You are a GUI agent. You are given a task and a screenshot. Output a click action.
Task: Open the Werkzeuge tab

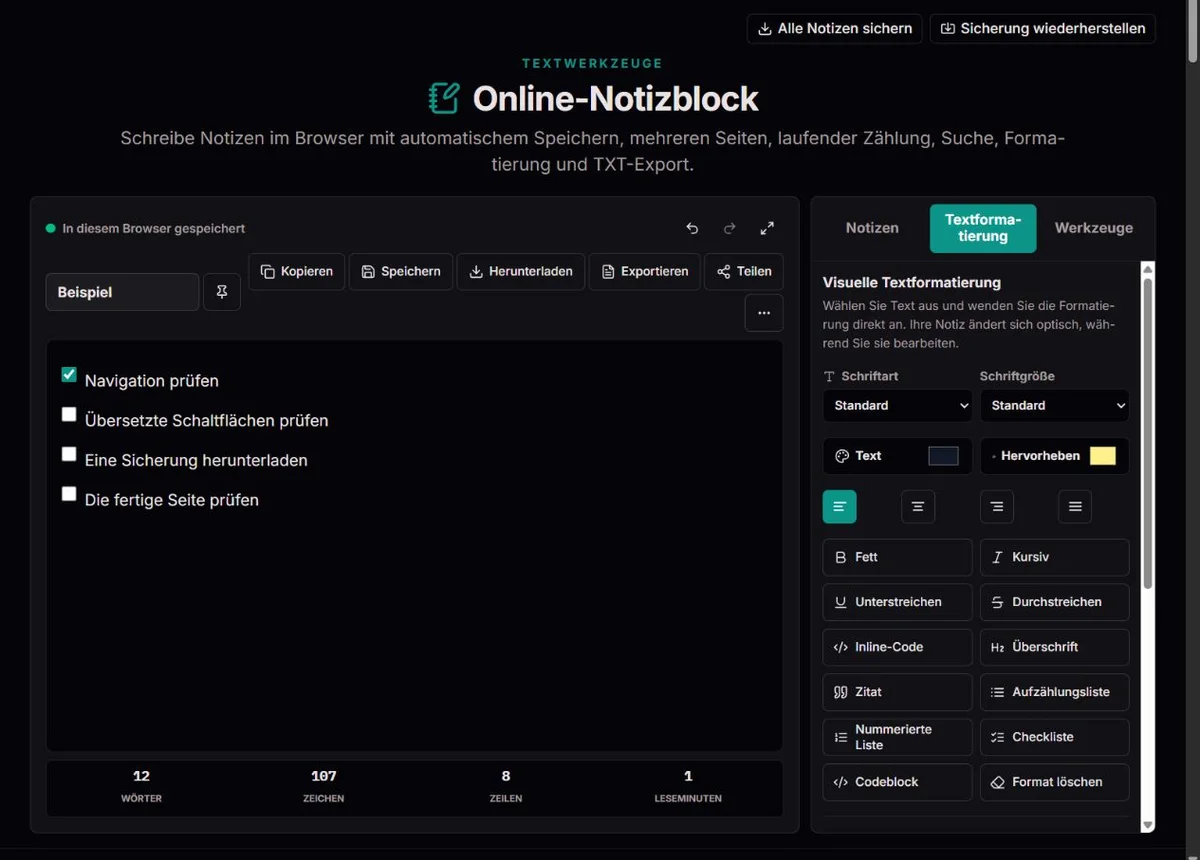[1094, 228]
